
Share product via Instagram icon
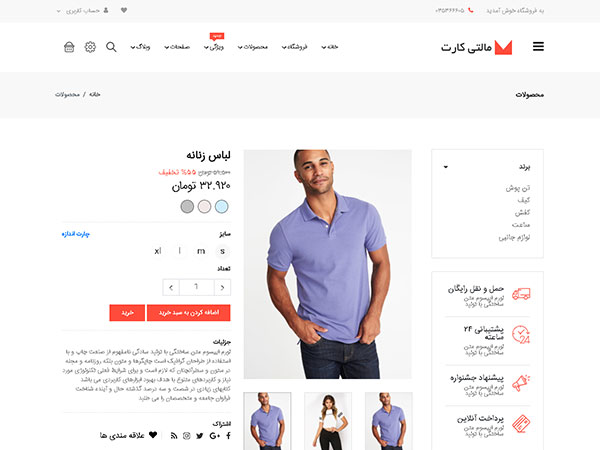[x=186, y=435]
